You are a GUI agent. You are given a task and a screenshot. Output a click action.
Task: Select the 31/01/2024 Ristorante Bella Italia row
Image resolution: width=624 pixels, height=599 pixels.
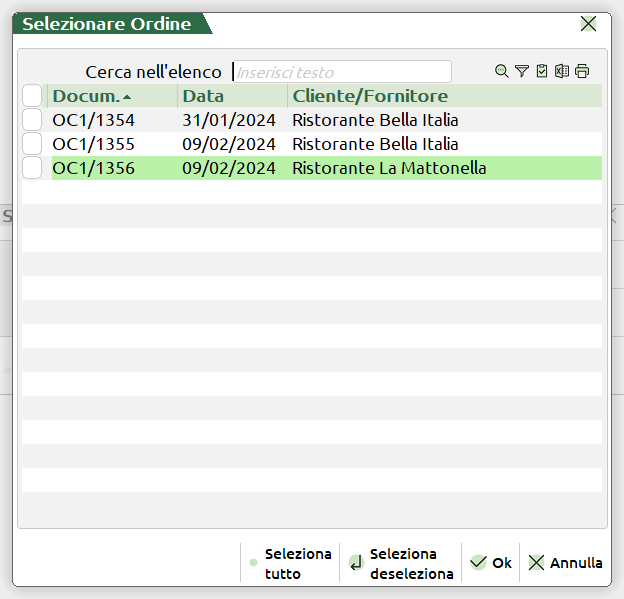375,120
